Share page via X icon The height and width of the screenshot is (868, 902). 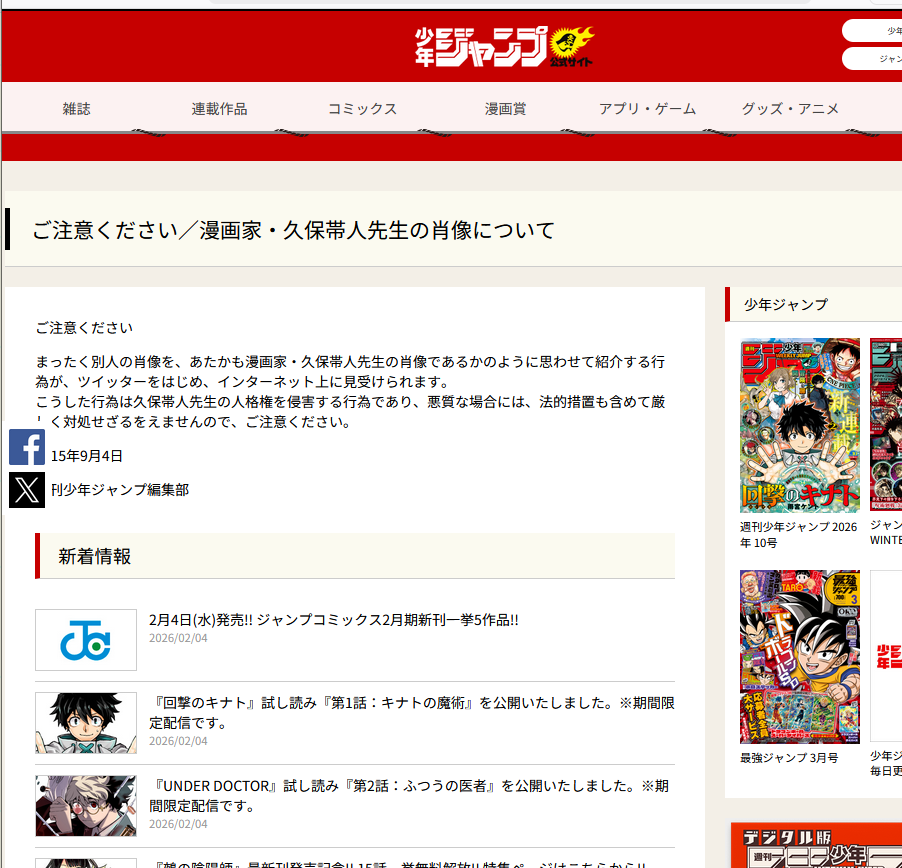tap(27, 489)
